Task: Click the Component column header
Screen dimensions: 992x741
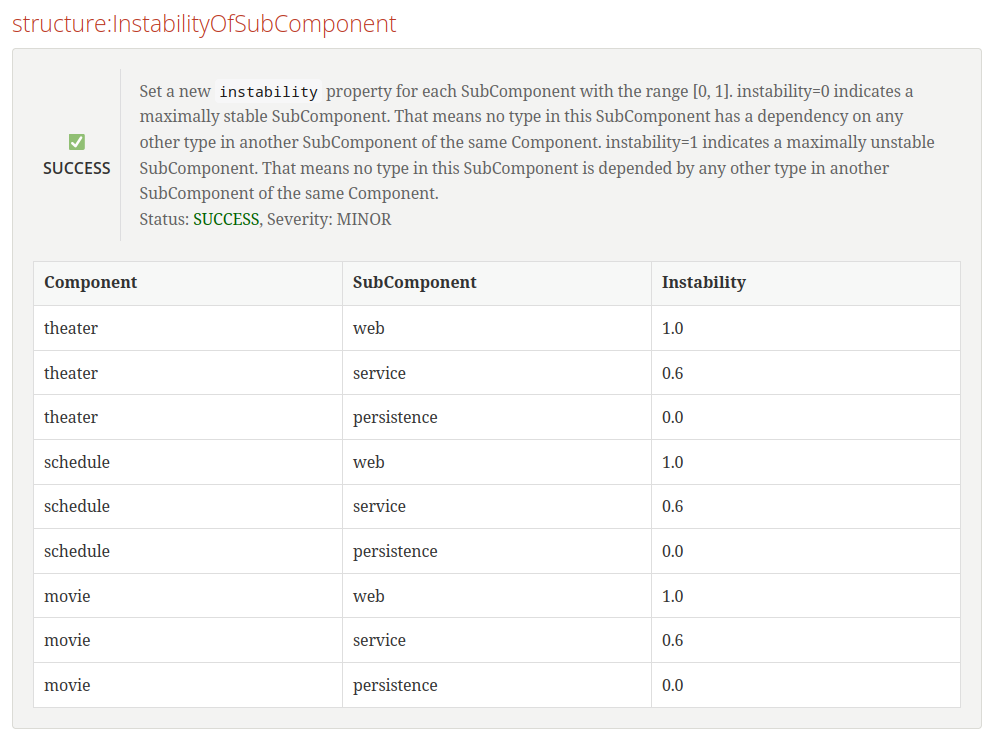Action: [x=91, y=283]
